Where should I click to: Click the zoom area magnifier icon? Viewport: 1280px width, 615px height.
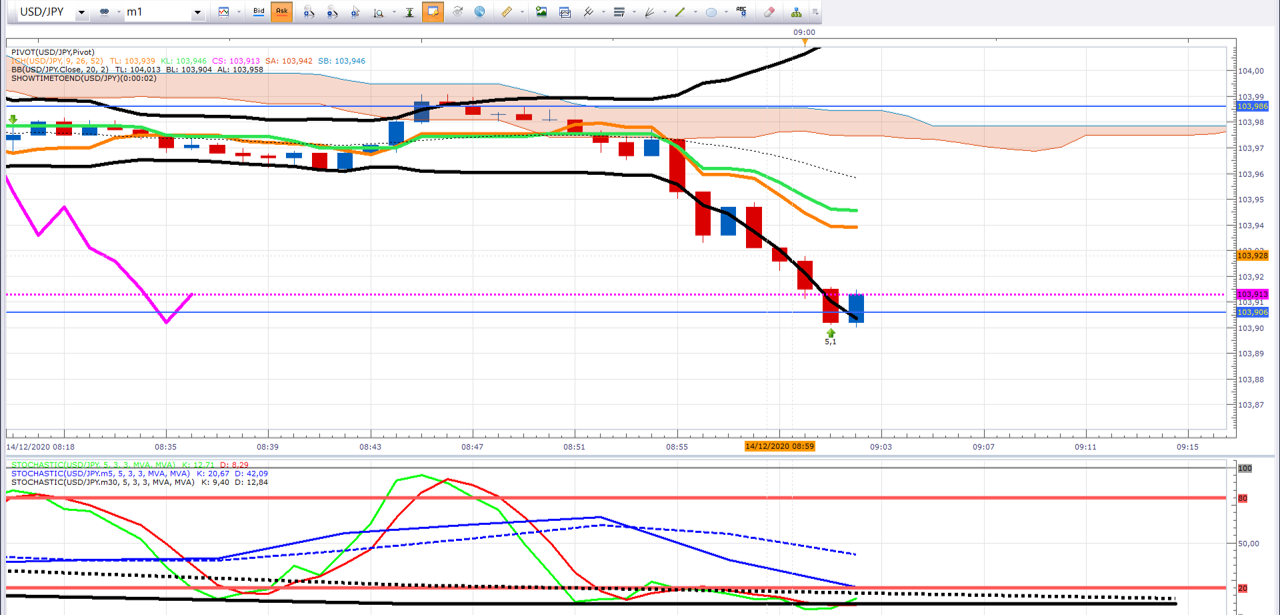pyautogui.click(x=378, y=12)
